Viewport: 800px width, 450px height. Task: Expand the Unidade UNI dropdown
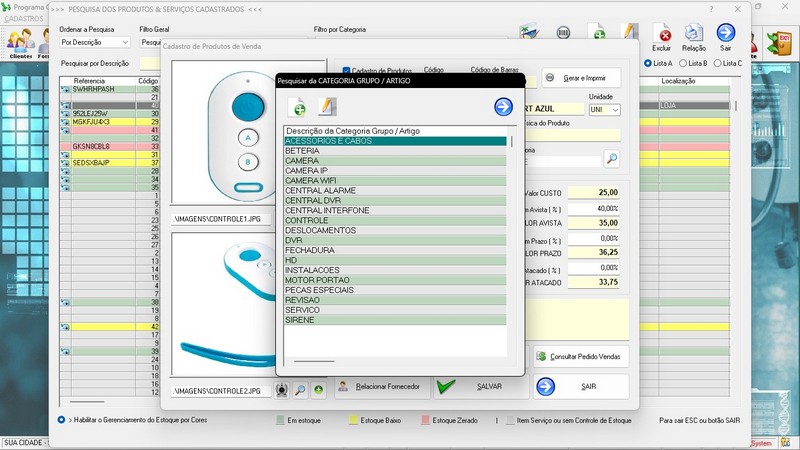coord(604,110)
